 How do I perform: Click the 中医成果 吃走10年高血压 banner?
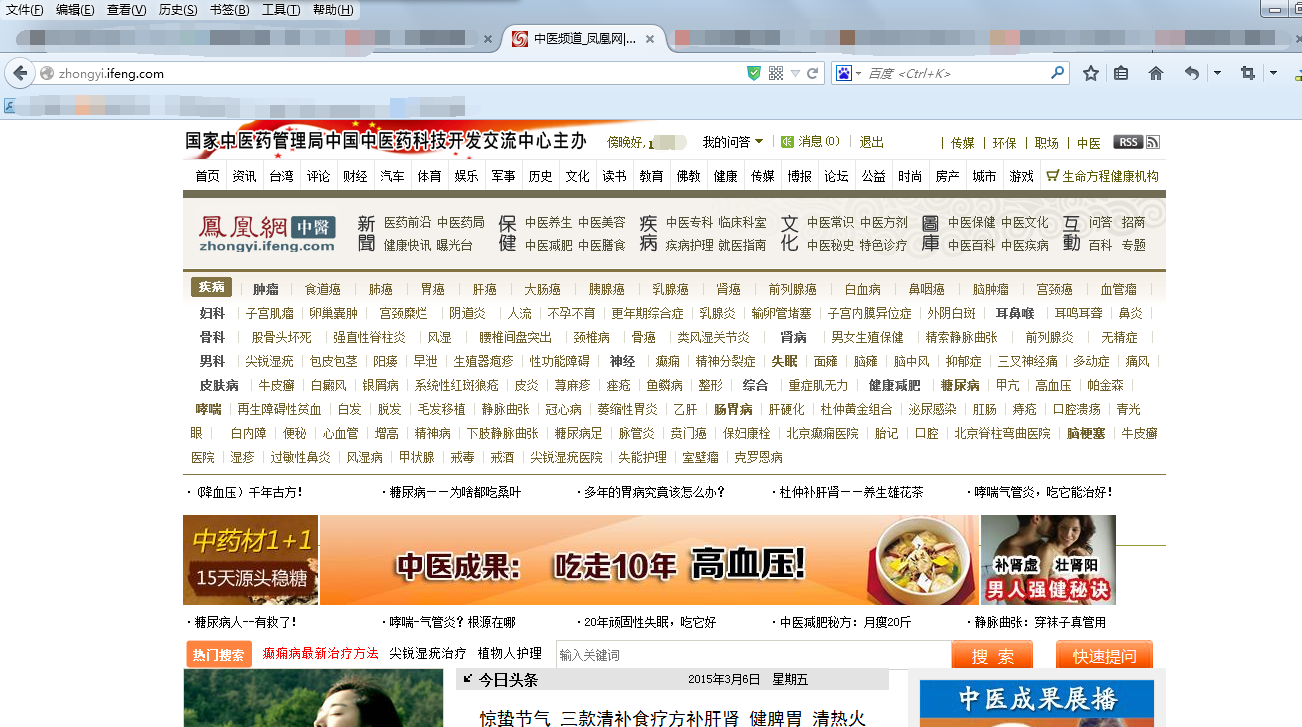click(x=649, y=560)
